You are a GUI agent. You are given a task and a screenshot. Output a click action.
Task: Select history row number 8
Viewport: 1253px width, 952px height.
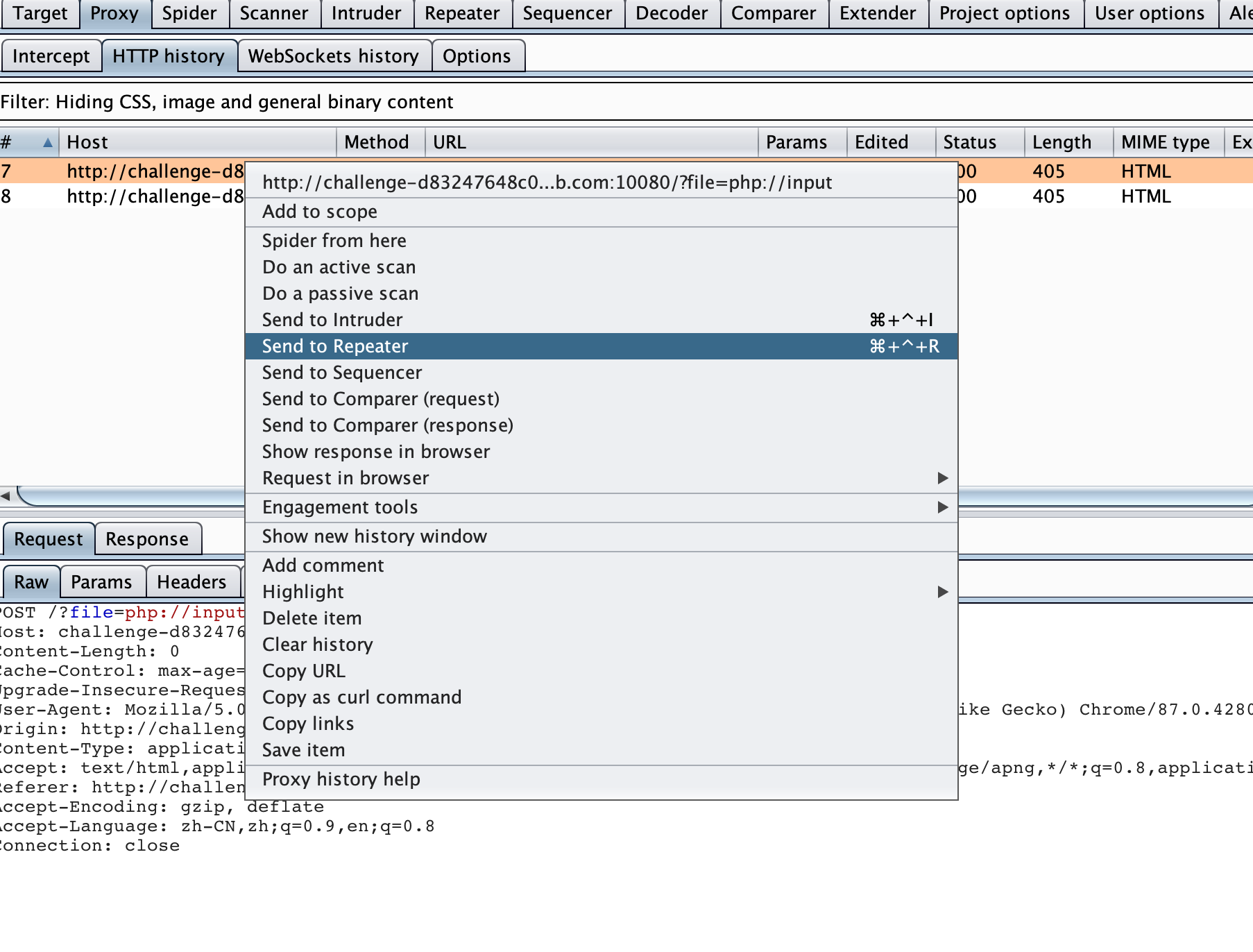[x=122, y=196]
